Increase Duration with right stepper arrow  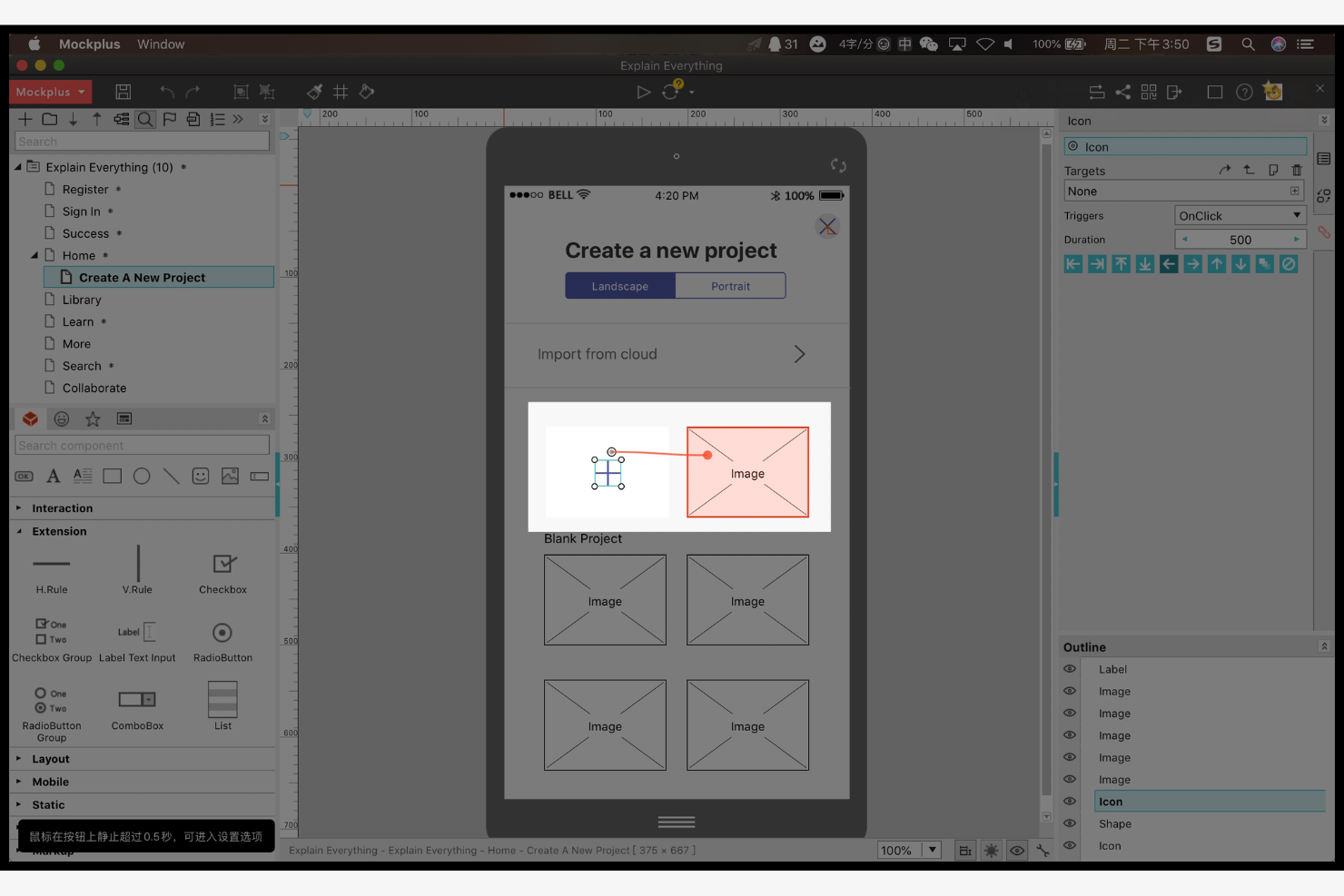[x=1296, y=240]
